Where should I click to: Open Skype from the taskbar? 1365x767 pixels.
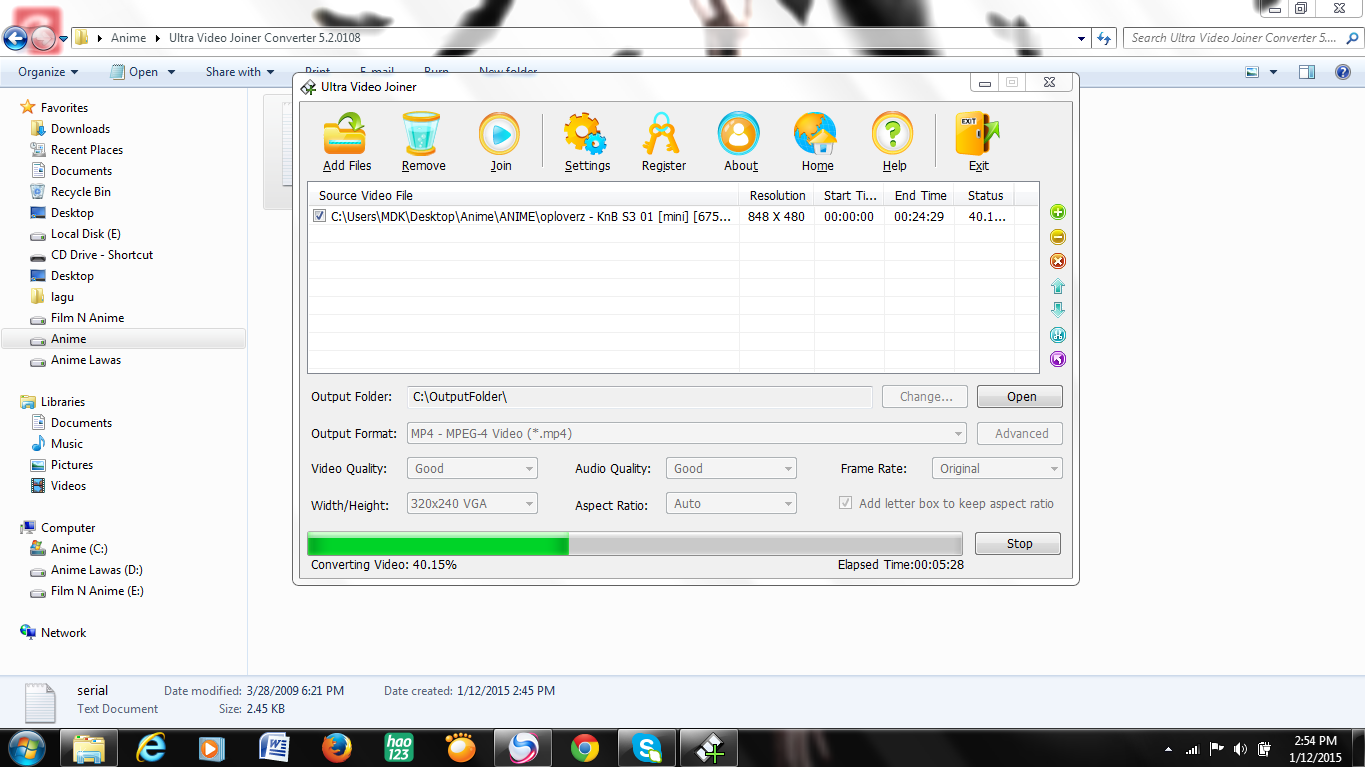[x=647, y=748]
